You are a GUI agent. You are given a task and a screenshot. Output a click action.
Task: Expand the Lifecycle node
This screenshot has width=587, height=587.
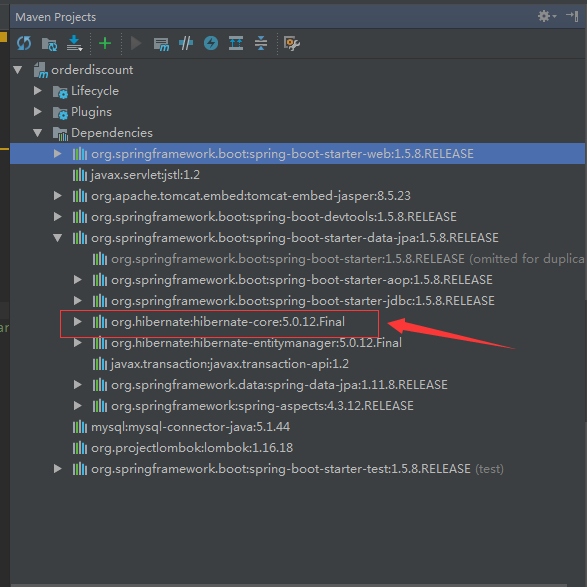click(x=37, y=91)
